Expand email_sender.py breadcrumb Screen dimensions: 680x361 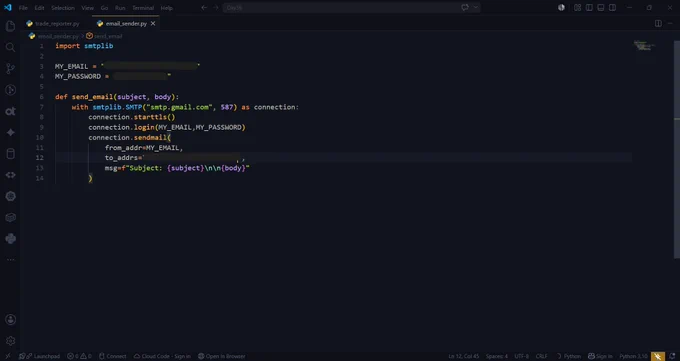point(54,36)
